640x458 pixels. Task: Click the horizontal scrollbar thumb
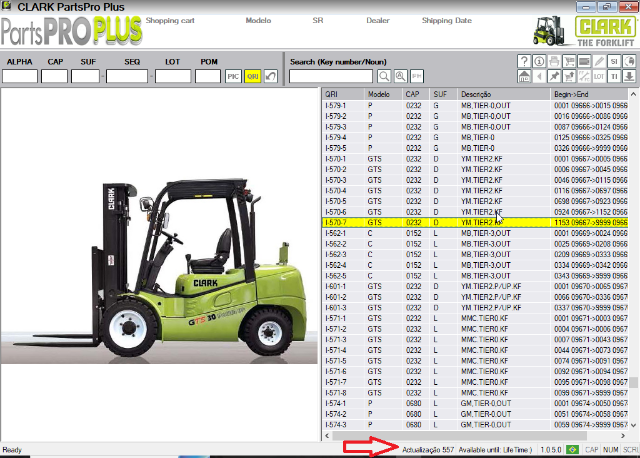pyautogui.click(x=460, y=436)
